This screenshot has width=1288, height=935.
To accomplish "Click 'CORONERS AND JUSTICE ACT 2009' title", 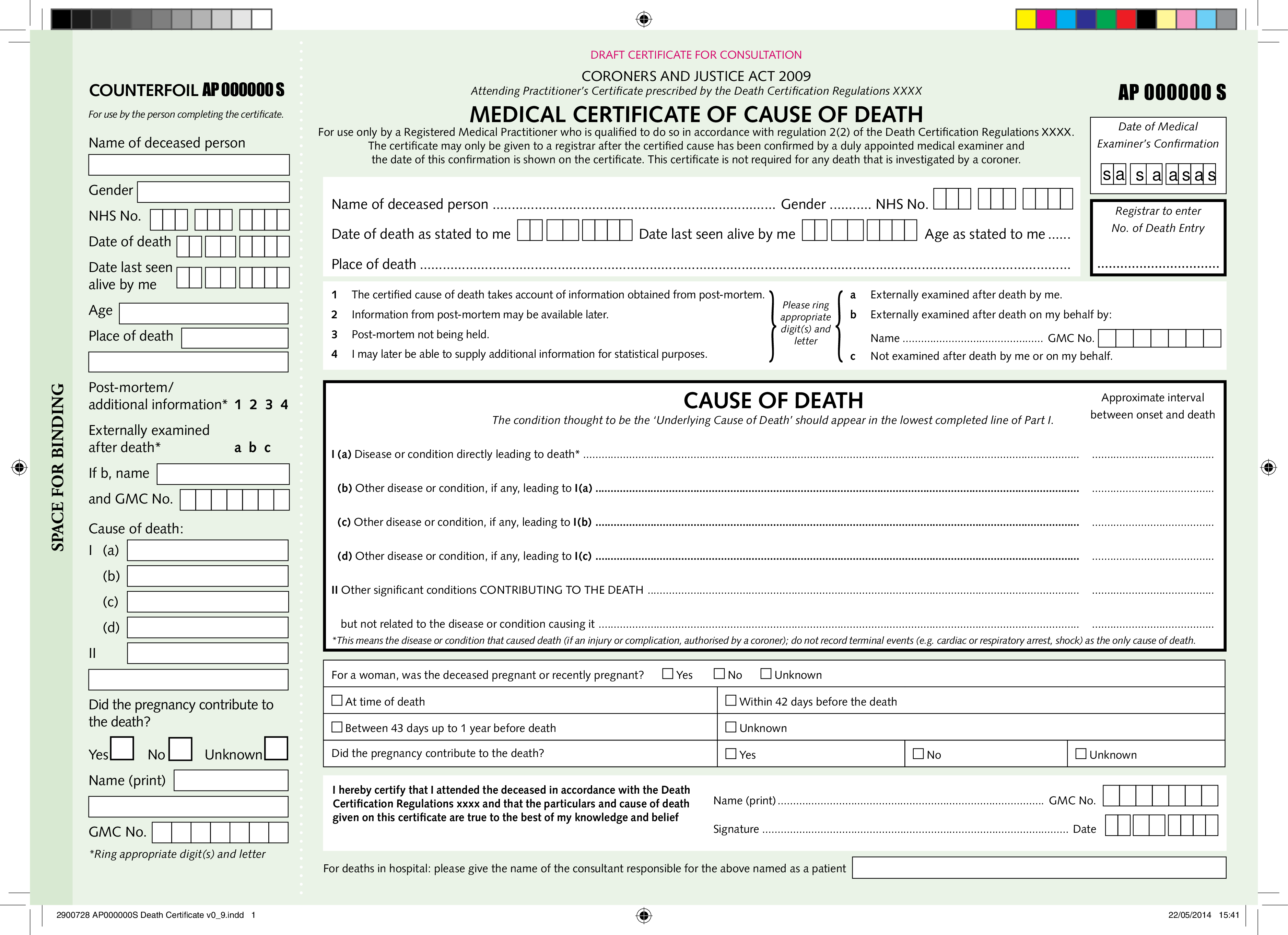I will pyautogui.click(x=696, y=76).
